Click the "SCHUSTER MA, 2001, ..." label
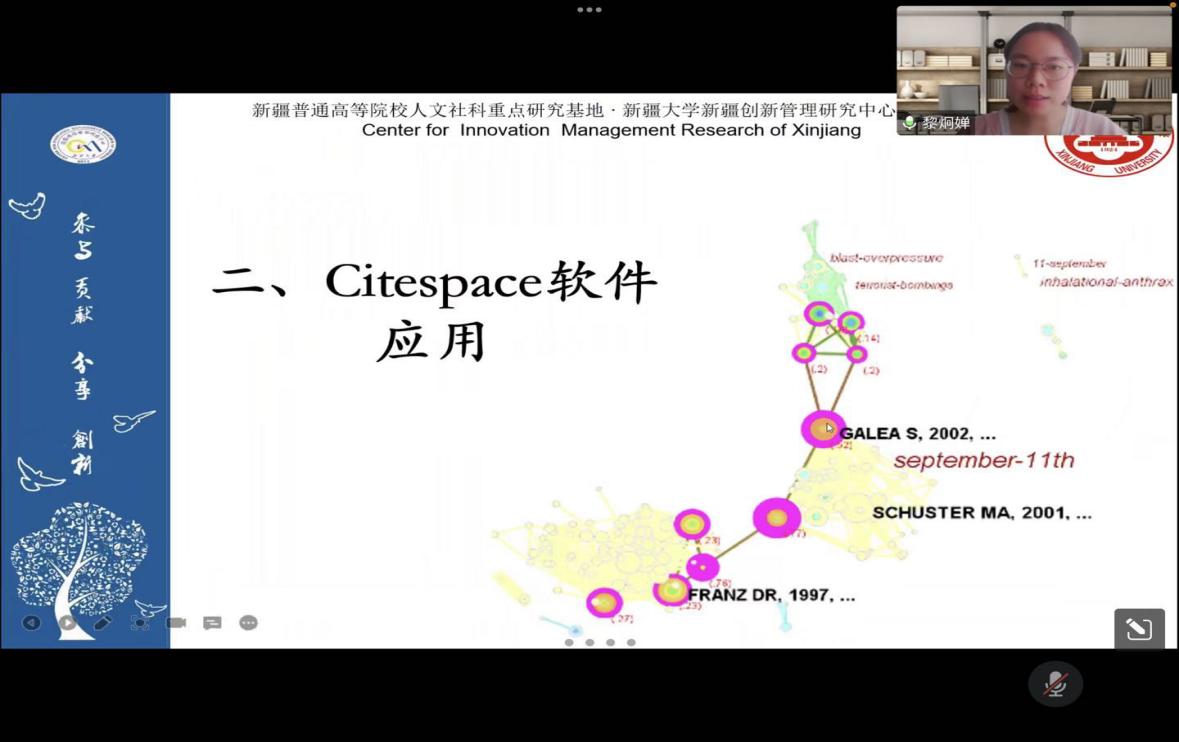The width and height of the screenshot is (1179, 742). (x=982, y=513)
